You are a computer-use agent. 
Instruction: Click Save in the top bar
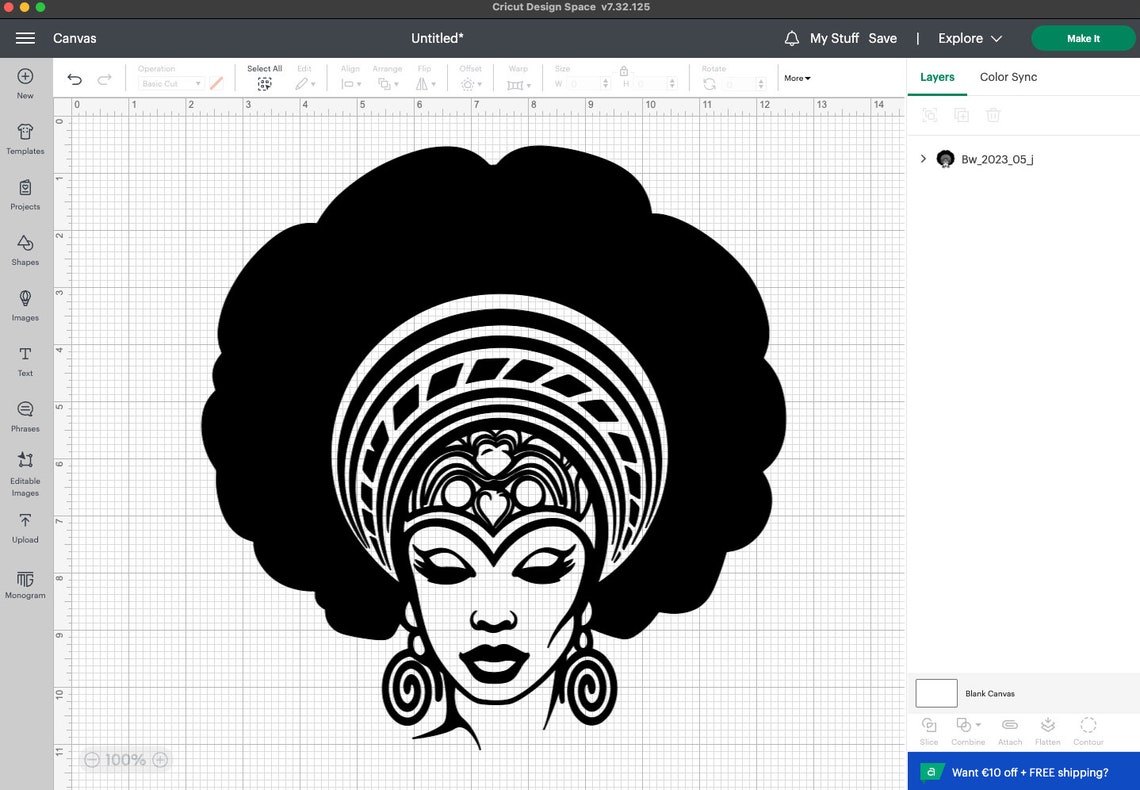click(x=883, y=38)
